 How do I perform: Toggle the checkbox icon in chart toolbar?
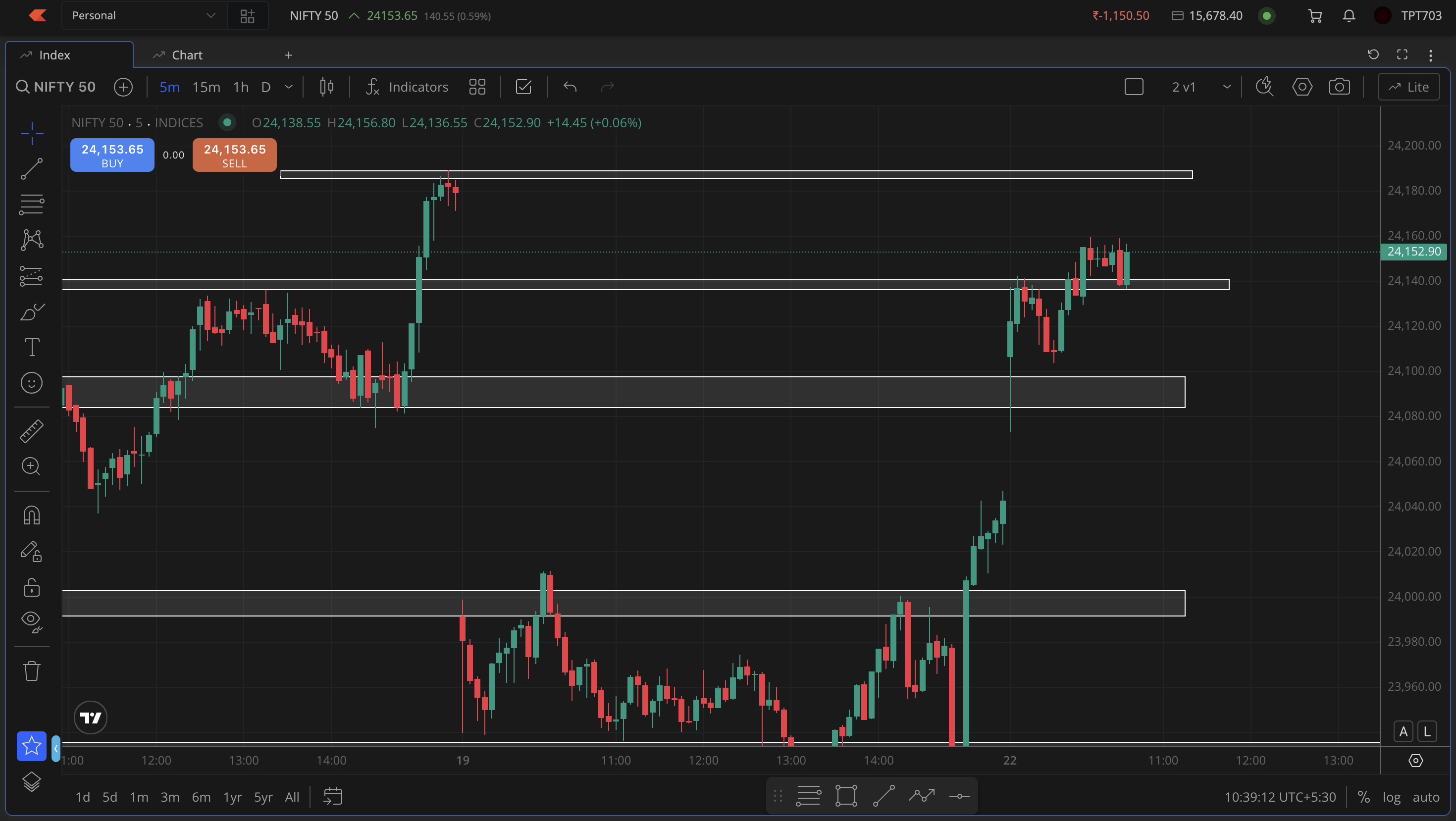point(523,87)
